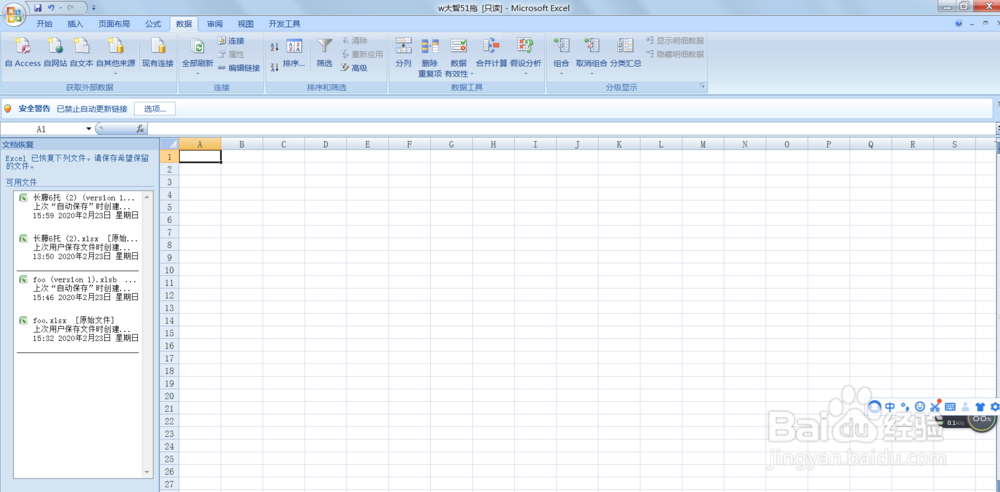Click the 选项... button in security warning
Screen dimensions: 1000x492
point(155,109)
